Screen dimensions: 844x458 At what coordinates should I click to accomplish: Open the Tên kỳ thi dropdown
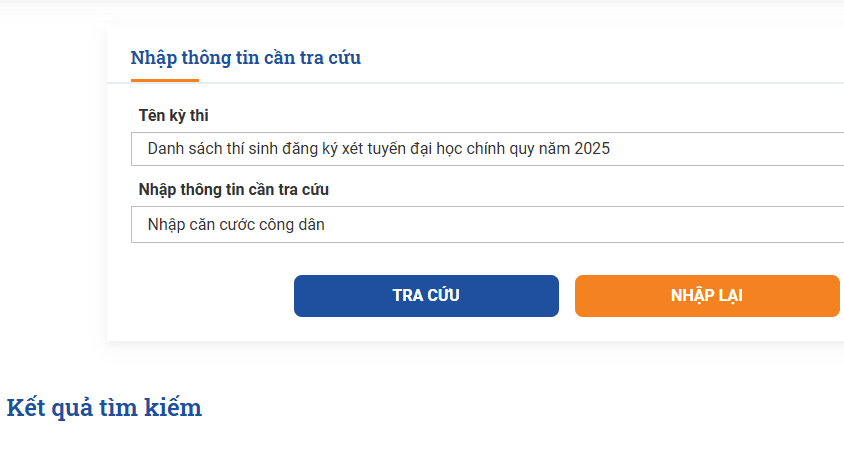488,149
